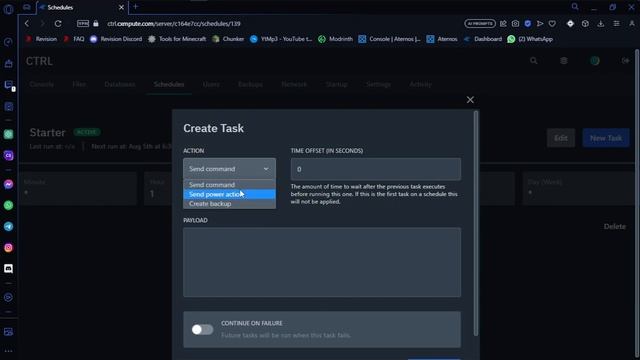
Task: Search open tabs with magnifier icon
Action: pos(575,7)
